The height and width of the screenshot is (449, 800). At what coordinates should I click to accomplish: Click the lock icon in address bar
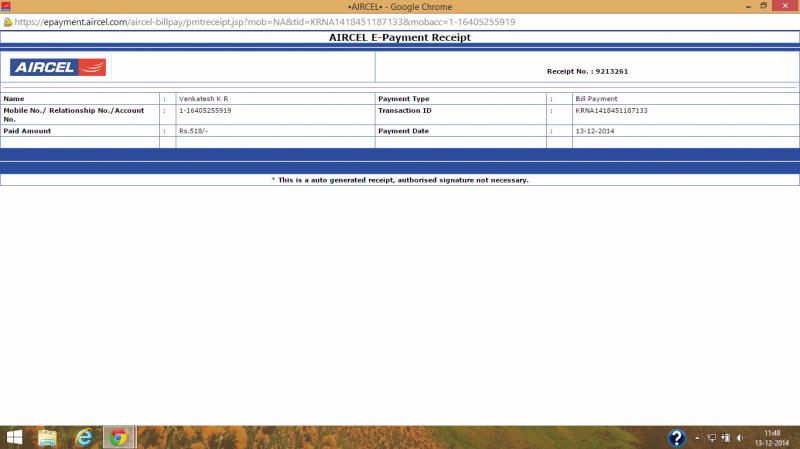pos(8,22)
